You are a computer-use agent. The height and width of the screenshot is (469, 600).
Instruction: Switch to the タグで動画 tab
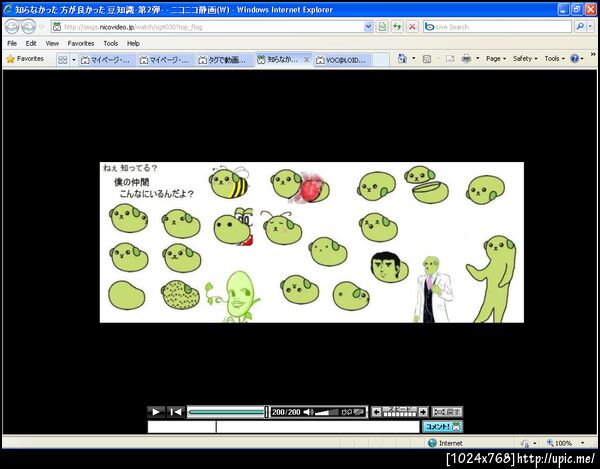click(223, 60)
